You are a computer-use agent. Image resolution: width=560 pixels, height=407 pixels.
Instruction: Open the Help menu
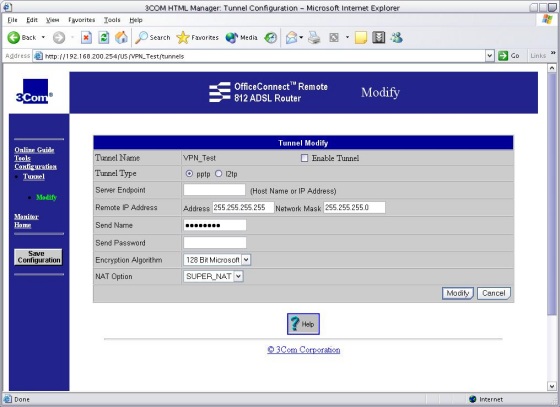pos(136,20)
